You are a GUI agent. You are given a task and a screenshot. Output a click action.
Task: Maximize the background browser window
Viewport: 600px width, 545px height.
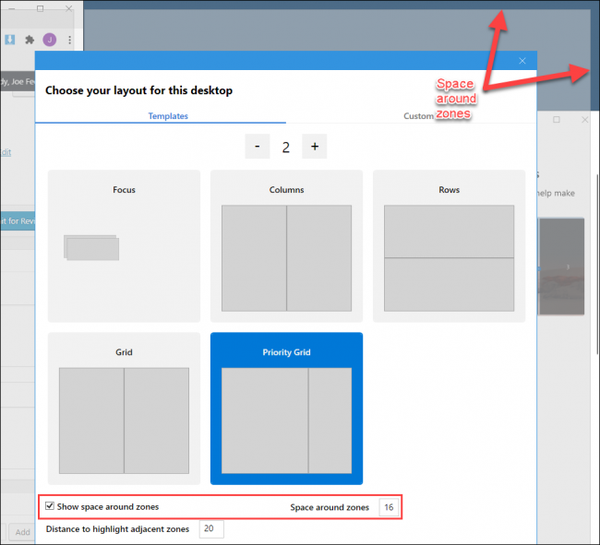(x=40, y=8)
